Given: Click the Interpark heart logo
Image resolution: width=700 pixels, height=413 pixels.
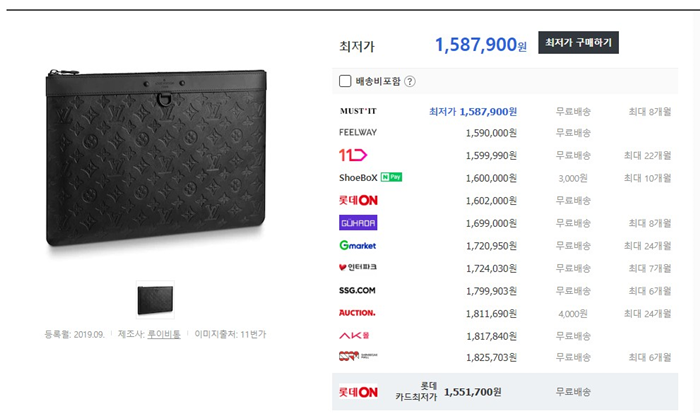Looking at the screenshot, I should [358, 267].
